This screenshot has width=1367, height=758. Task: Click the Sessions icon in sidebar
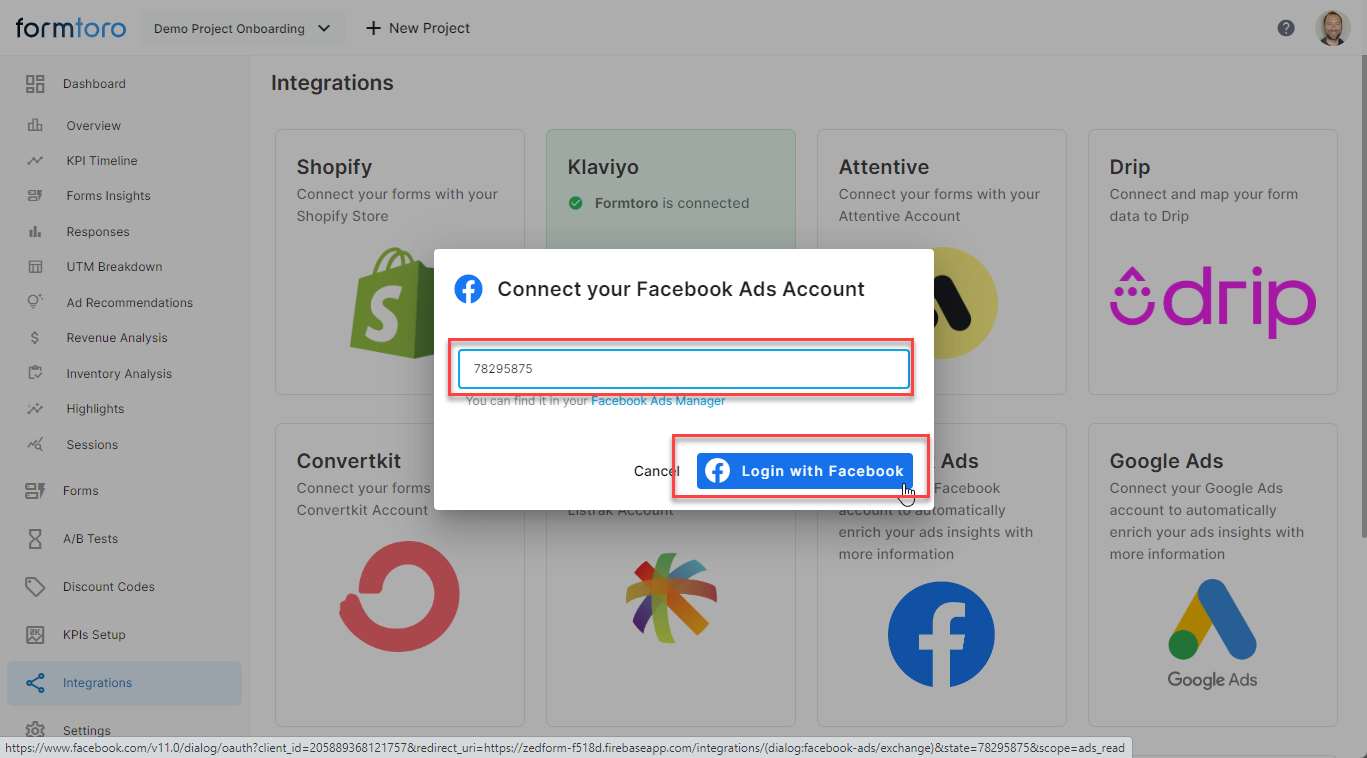tap(35, 444)
